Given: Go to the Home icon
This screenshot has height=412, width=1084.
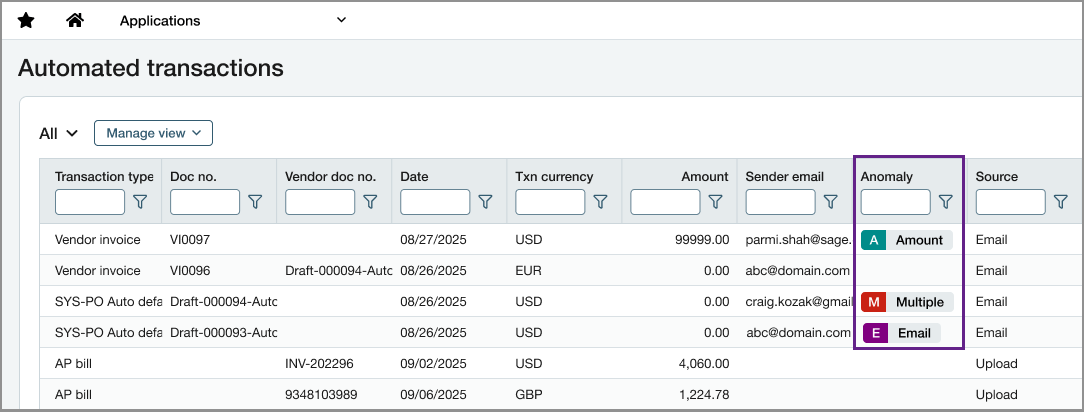Looking at the screenshot, I should pyautogui.click(x=75, y=20).
